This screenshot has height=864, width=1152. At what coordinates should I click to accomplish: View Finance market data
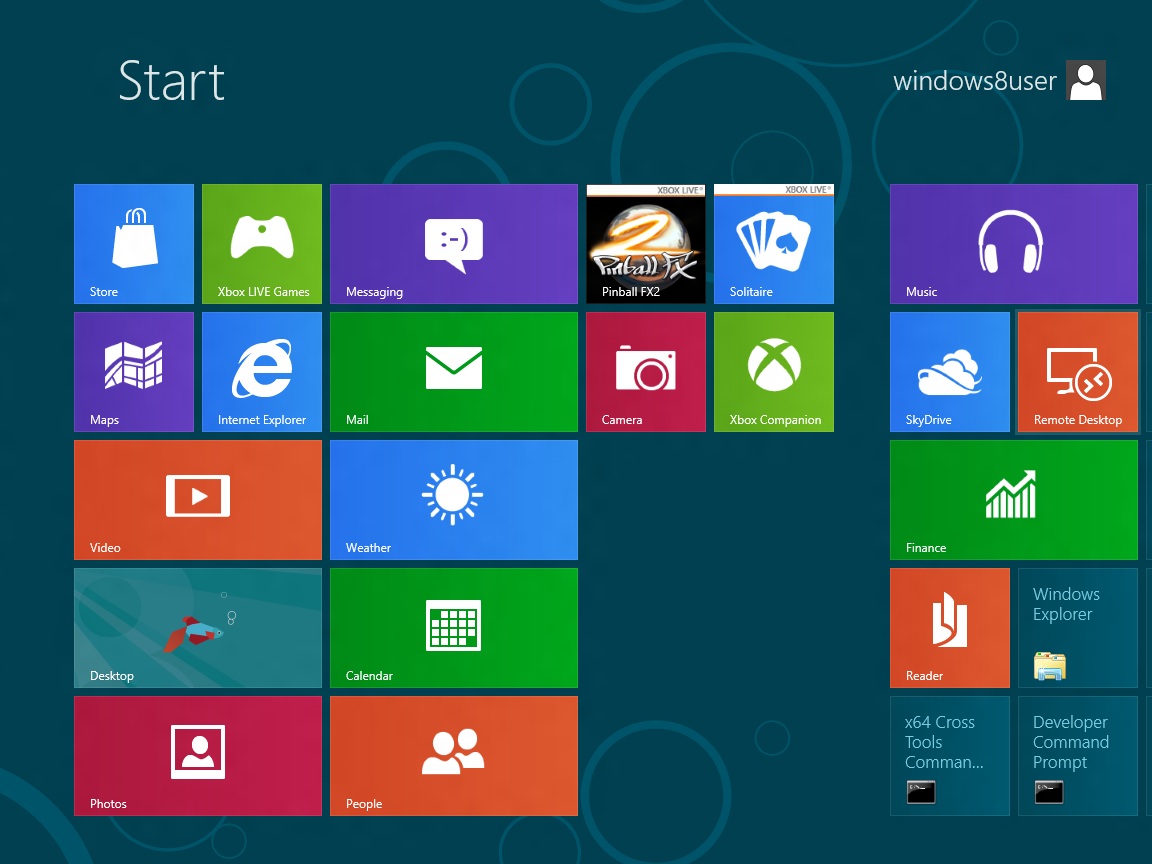click(x=1013, y=499)
